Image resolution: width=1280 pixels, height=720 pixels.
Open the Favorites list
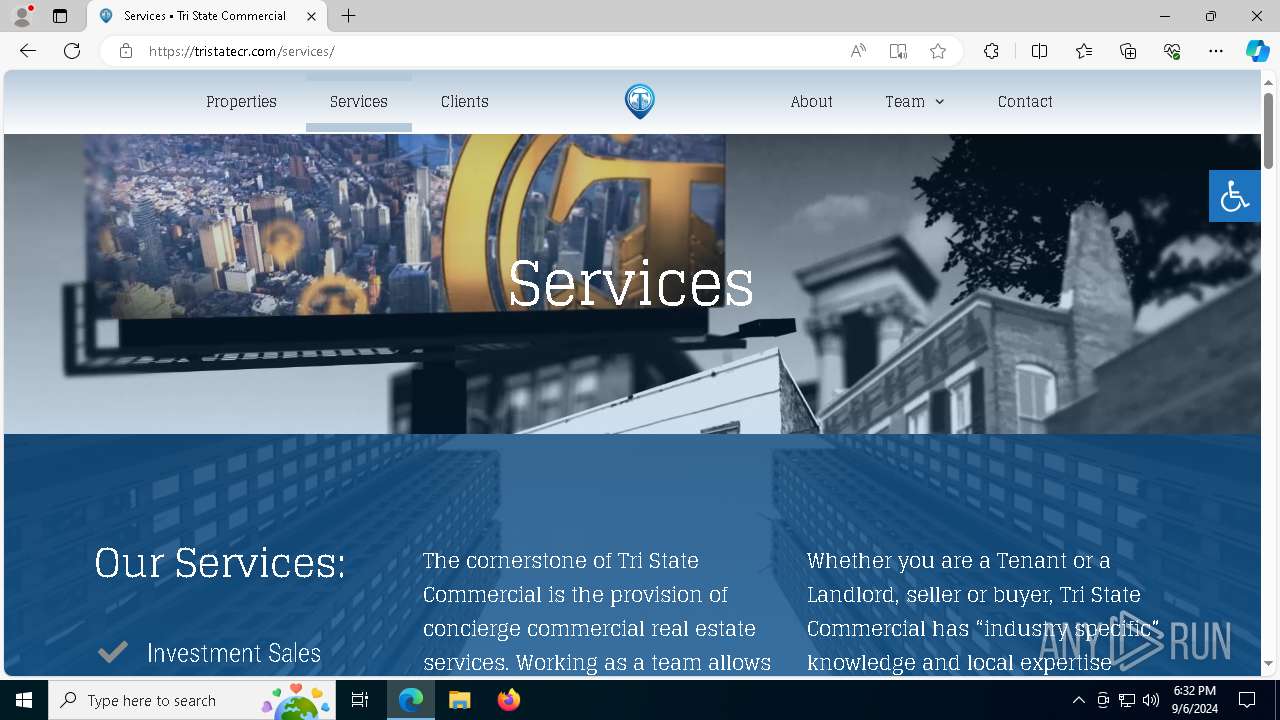tap(1084, 51)
